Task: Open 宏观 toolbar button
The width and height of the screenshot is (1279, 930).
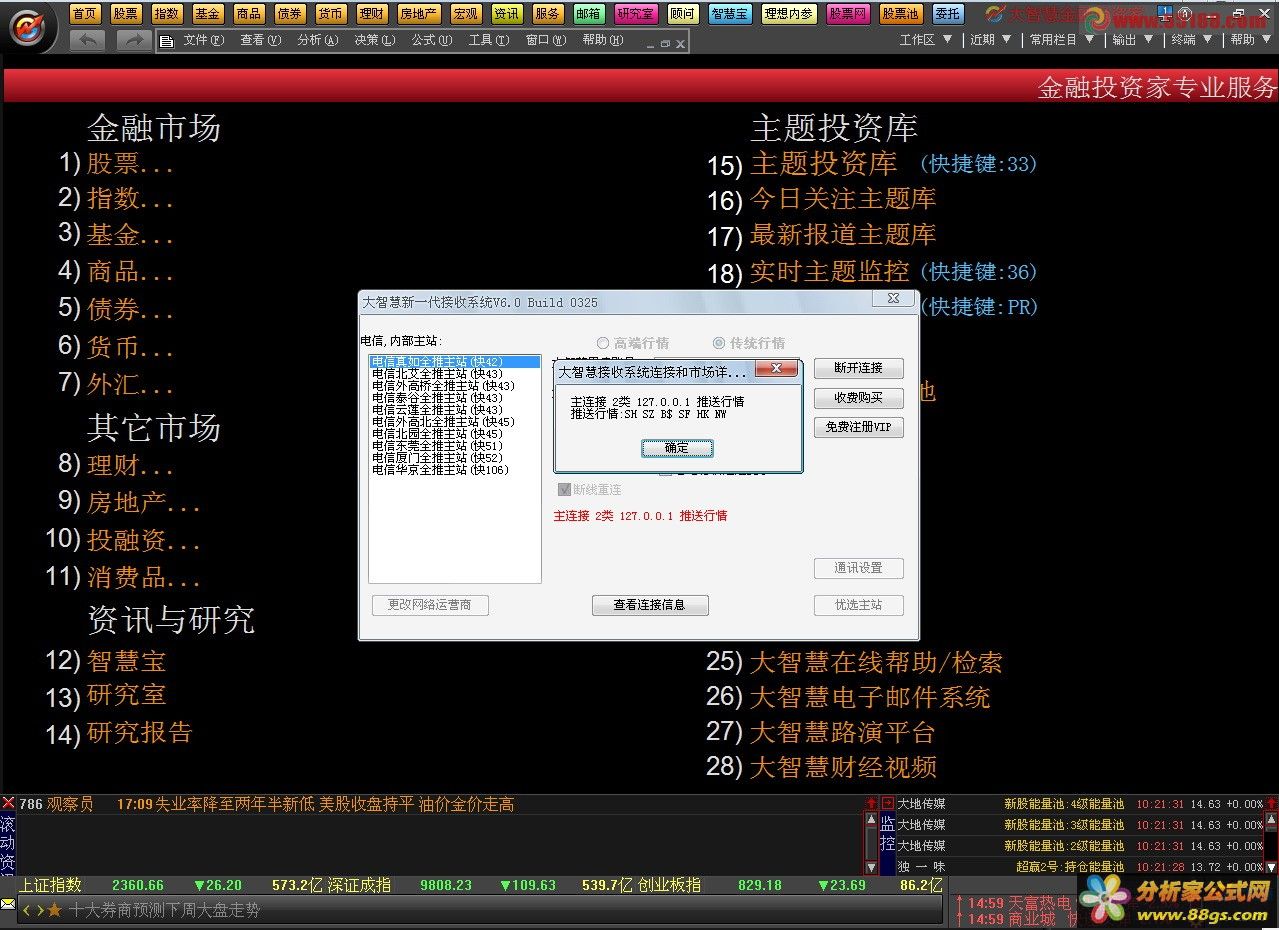Action: click(465, 13)
